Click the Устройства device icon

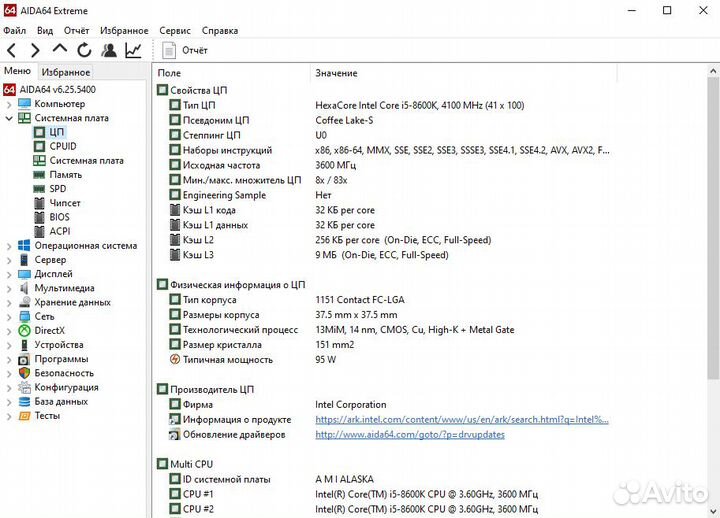(24, 345)
